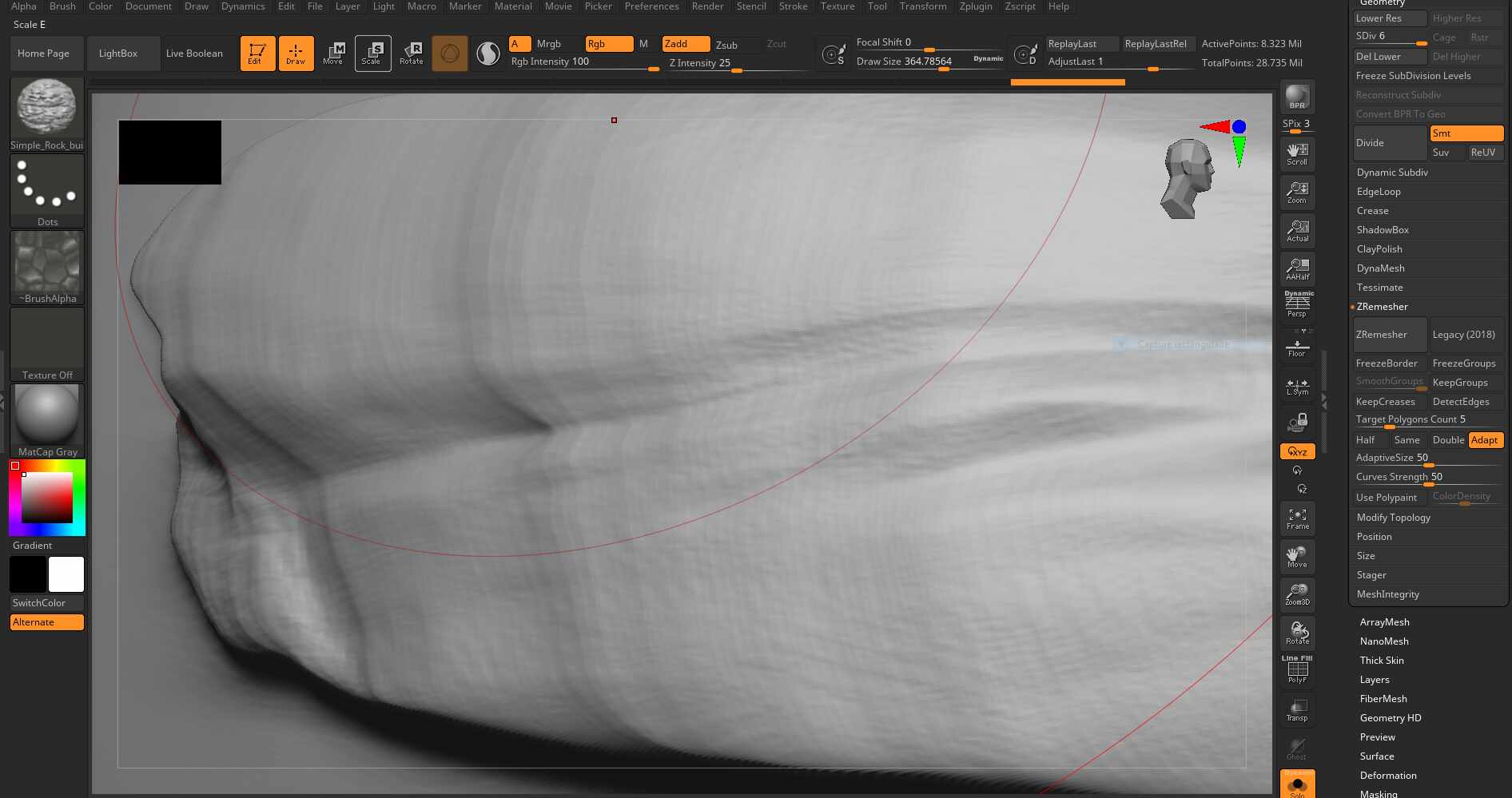1512x798 pixels.
Task: Enable Solo mode at bottom right shelf
Action: [x=1297, y=784]
